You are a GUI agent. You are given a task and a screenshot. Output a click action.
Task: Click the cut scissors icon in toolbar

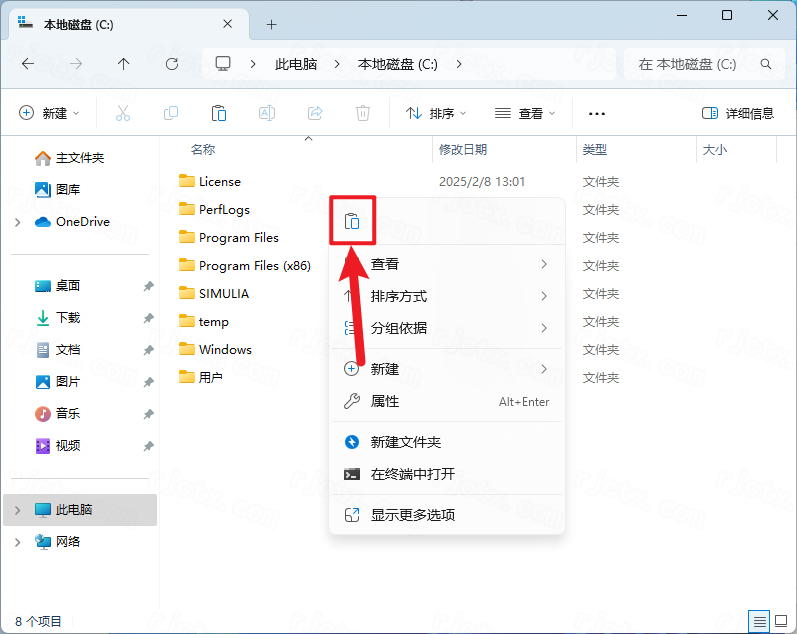pyautogui.click(x=123, y=113)
